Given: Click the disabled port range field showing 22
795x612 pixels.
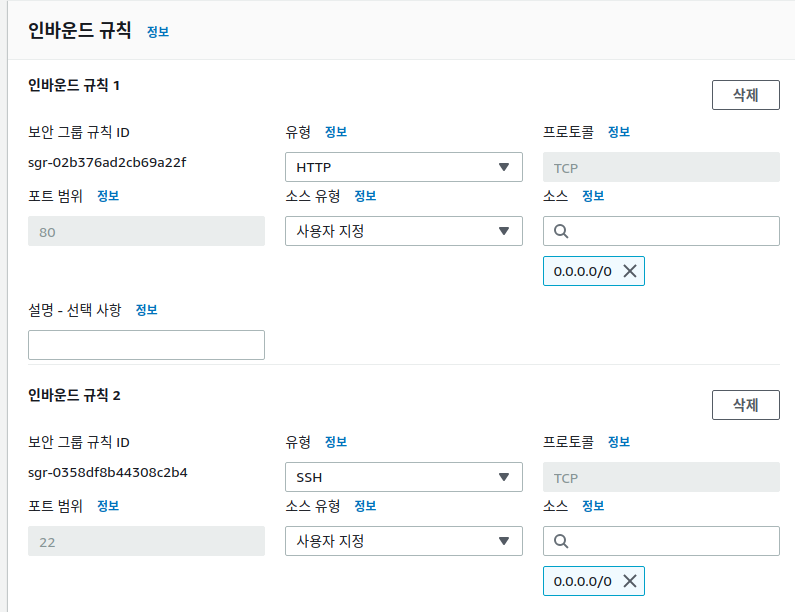Looking at the screenshot, I should tap(146, 541).
